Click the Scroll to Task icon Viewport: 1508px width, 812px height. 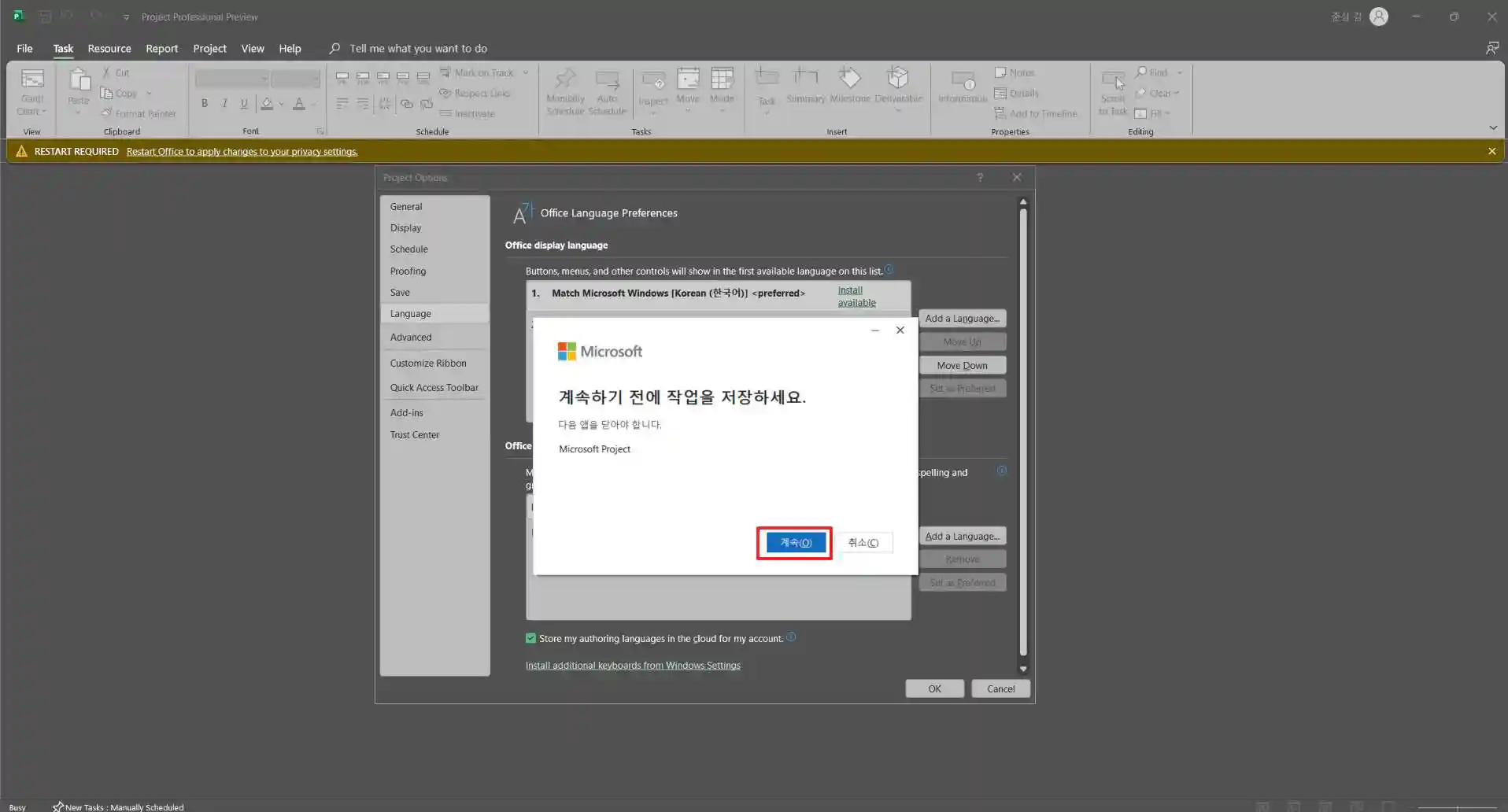[x=1113, y=81]
